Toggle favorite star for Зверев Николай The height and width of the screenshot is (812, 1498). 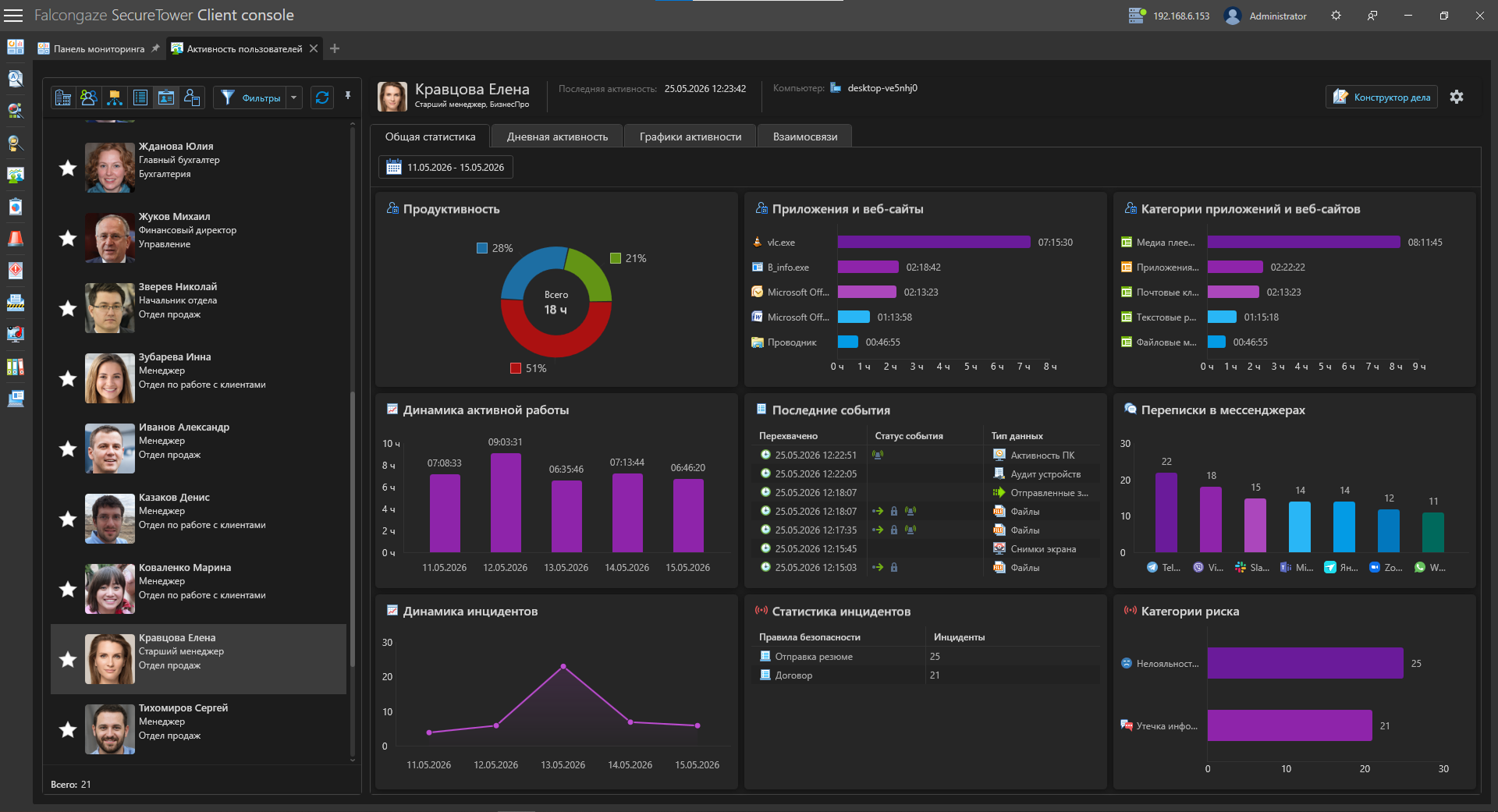(x=68, y=308)
